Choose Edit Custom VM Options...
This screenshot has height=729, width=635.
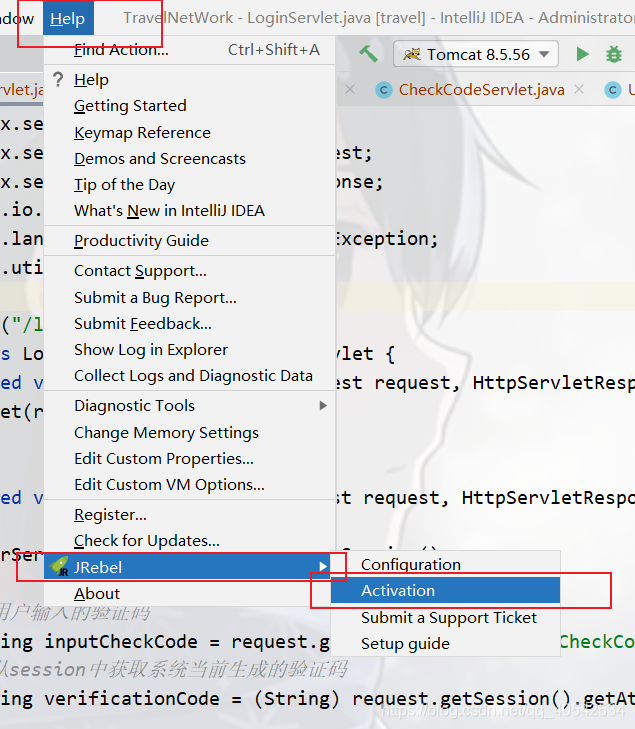click(x=190, y=484)
